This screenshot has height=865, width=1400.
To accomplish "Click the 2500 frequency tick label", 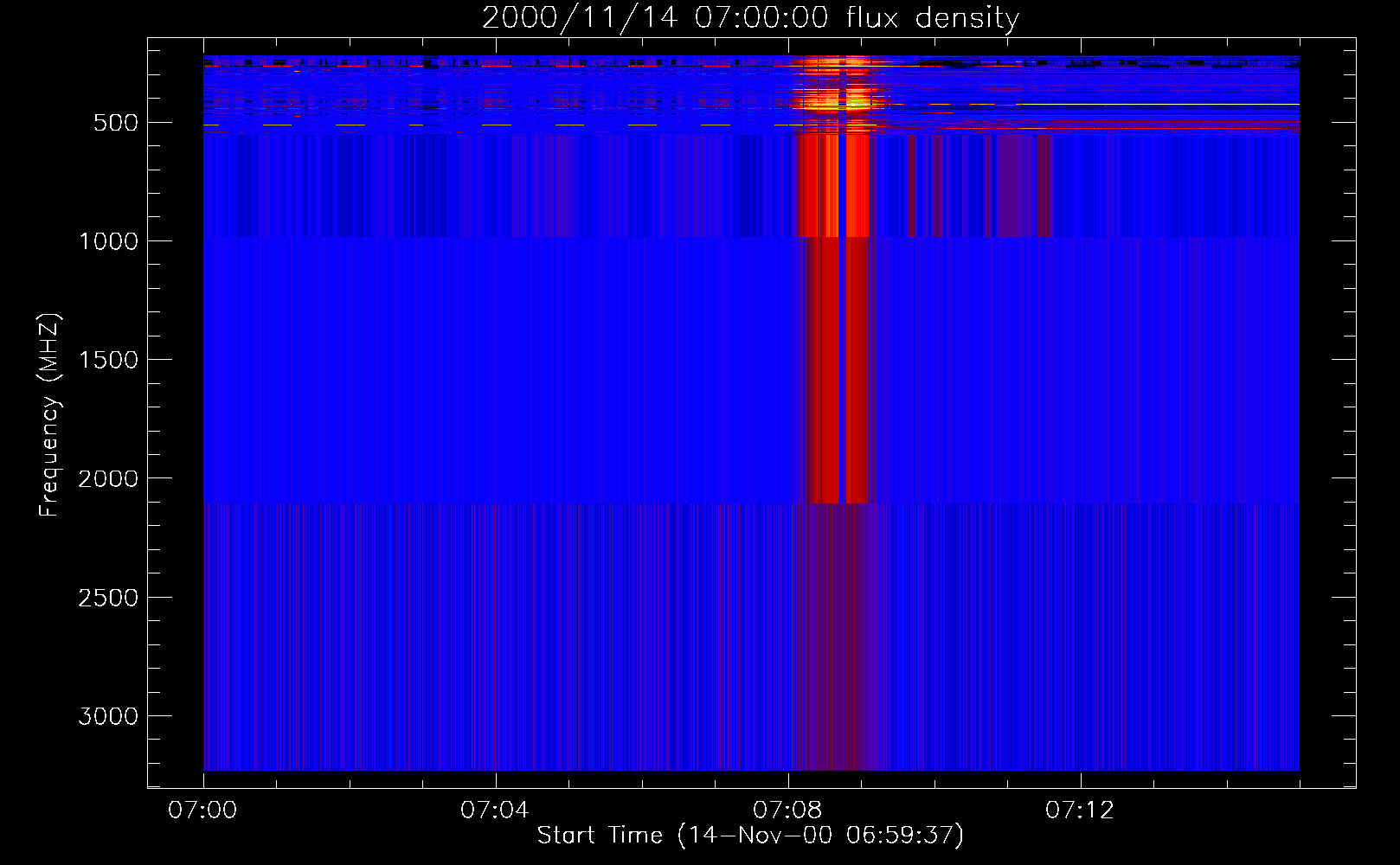I will [x=108, y=598].
